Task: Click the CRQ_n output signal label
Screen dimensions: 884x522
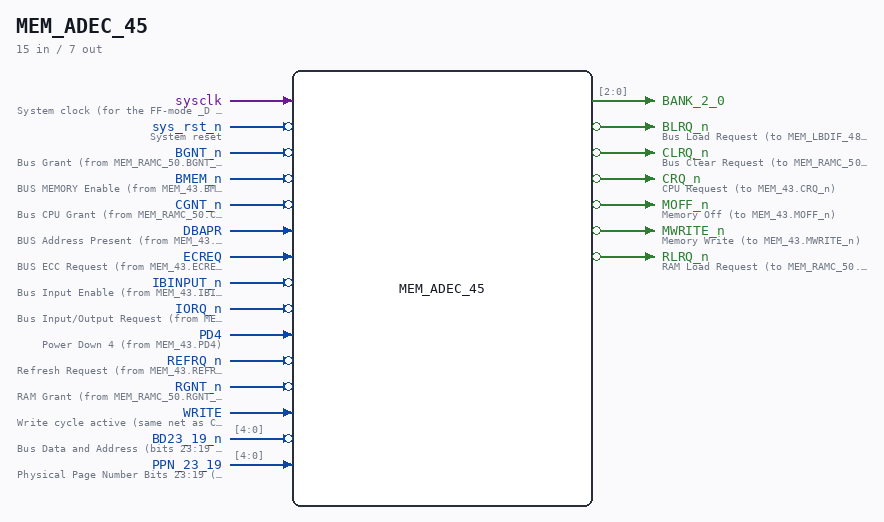Action: tap(681, 179)
